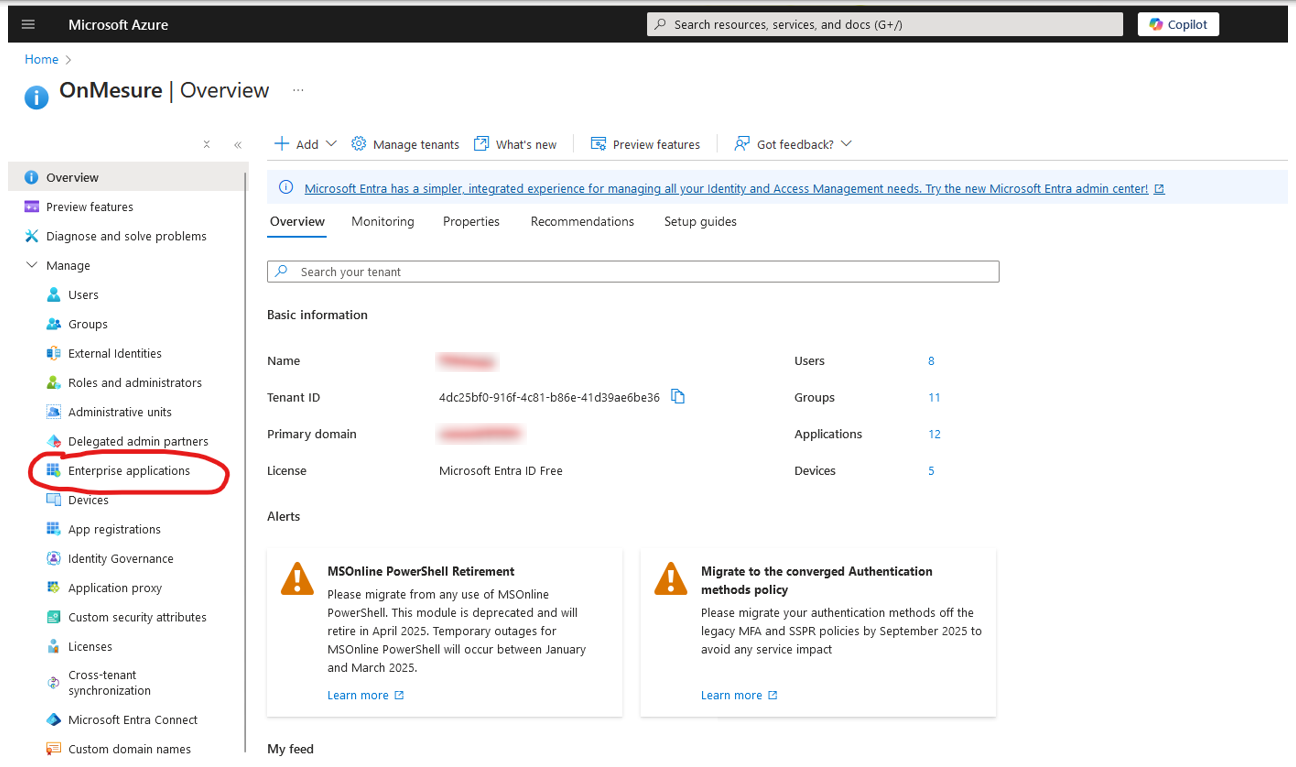This screenshot has width=1296, height=767.
Task: Click the Search your tenant field
Action: click(633, 272)
